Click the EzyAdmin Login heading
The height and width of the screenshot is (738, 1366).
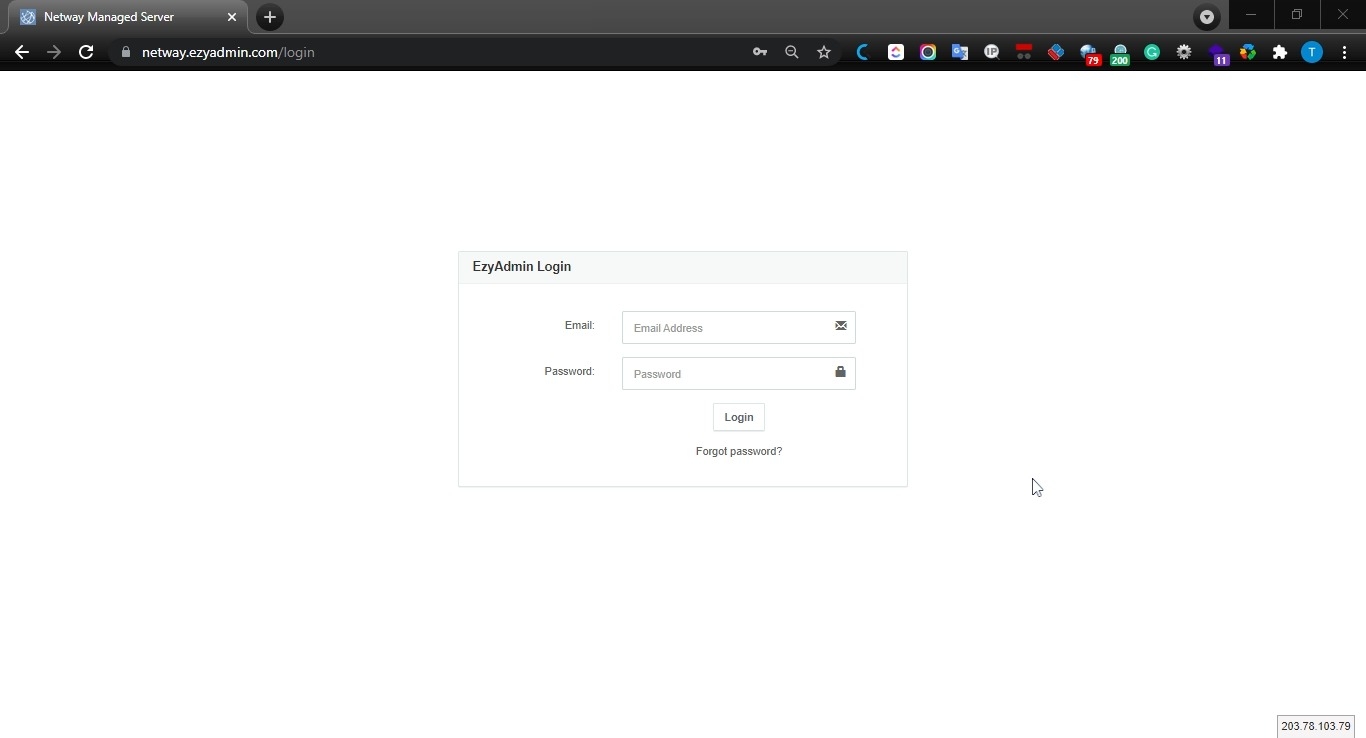click(522, 267)
